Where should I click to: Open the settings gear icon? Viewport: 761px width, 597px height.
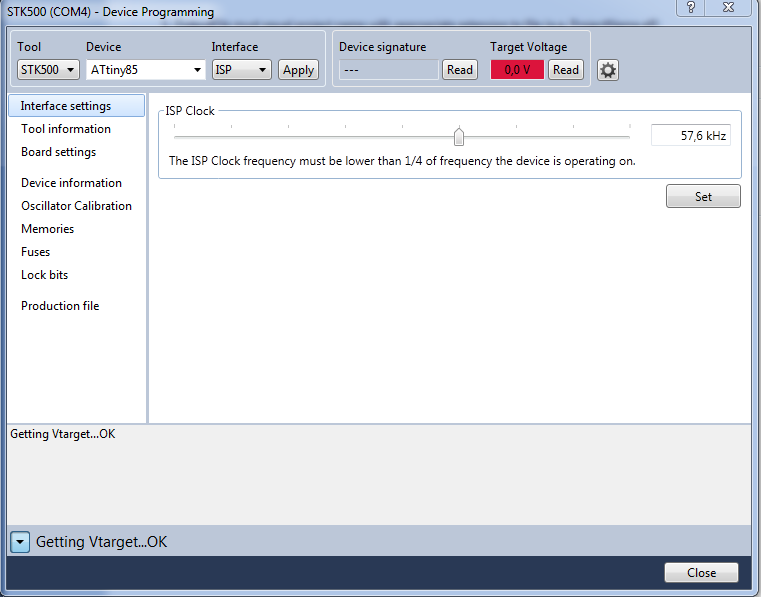pyautogui.click(x=608, y=70)
